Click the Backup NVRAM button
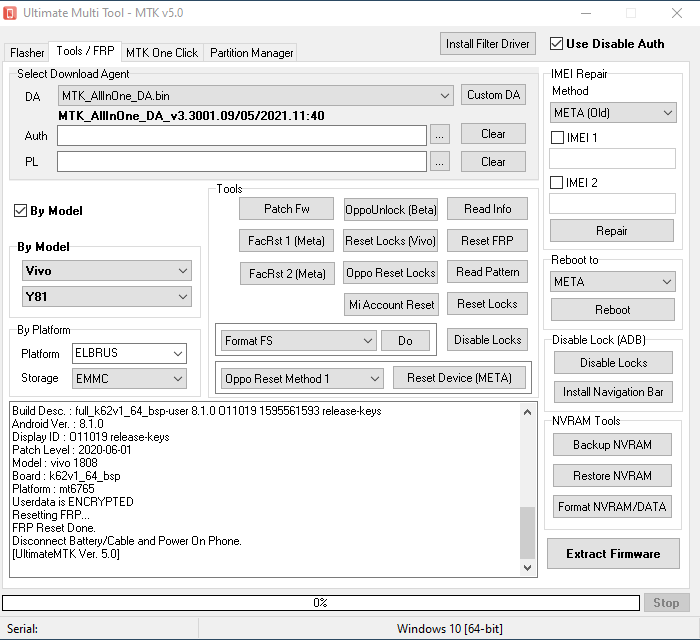 (612, 445)
